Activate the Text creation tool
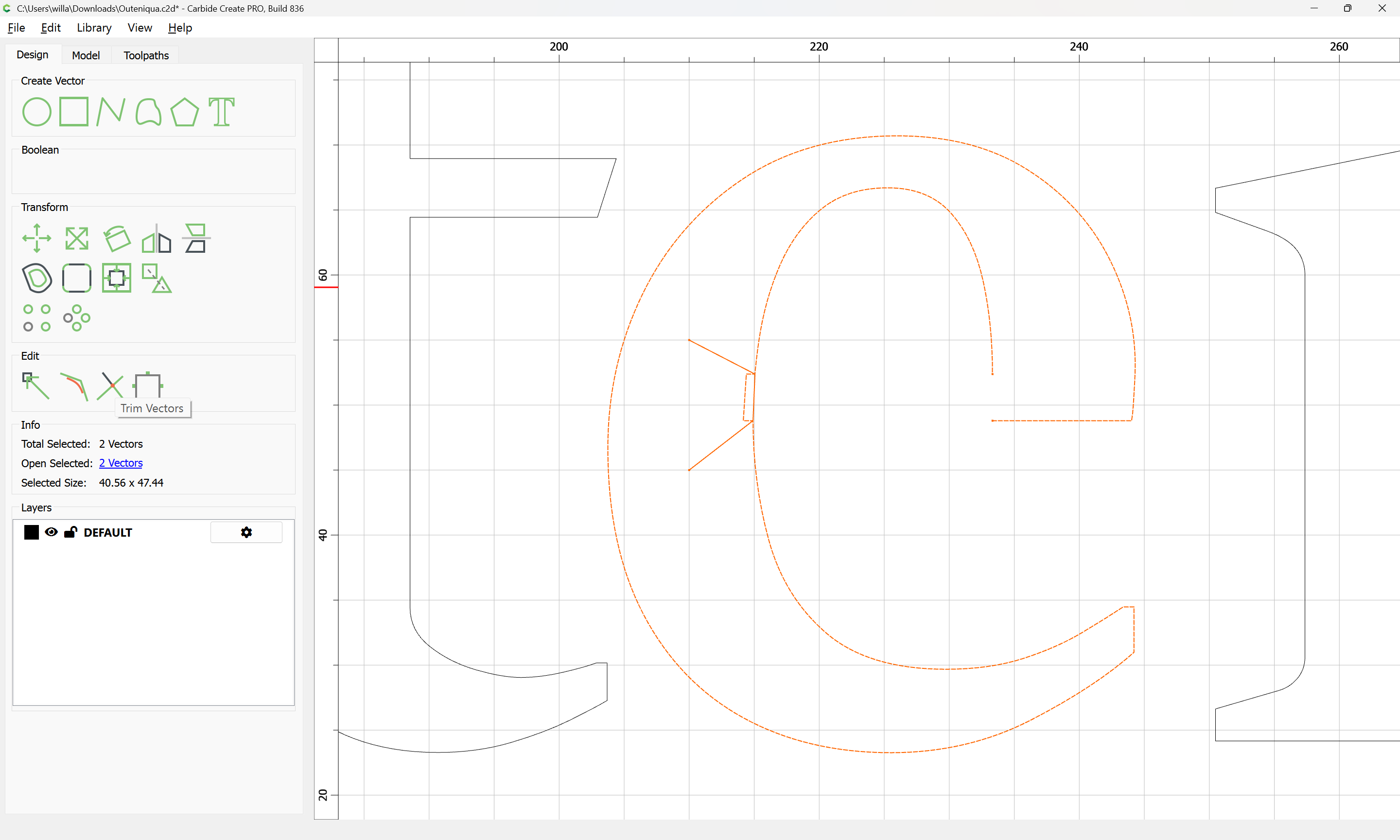Image resolution: width=1400 pixels, height=840 pixels. [221, 111]
